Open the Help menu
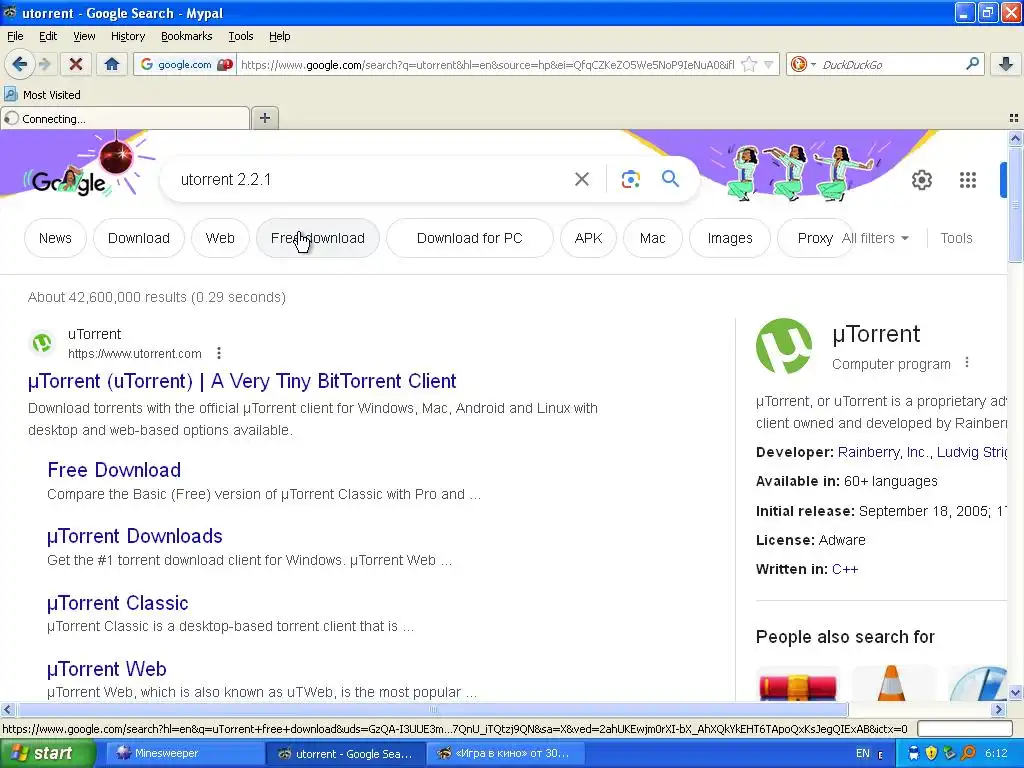The image size is (1024, 768). click(280, 36)
